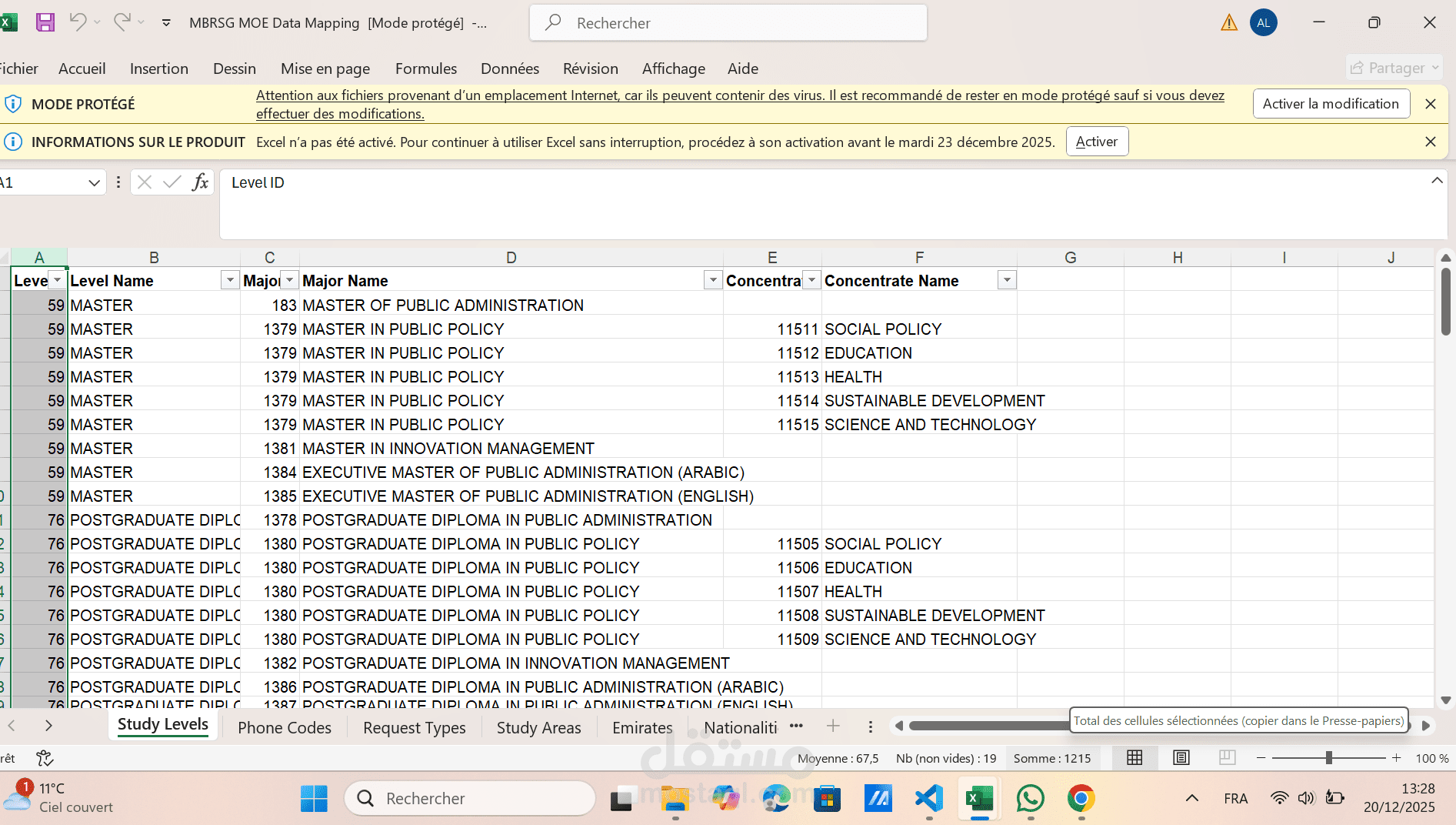The height and width of the screenshot is (825, 1456).
Task: Open the Insertion ribbon tab
Action: (x=159, y=68)
